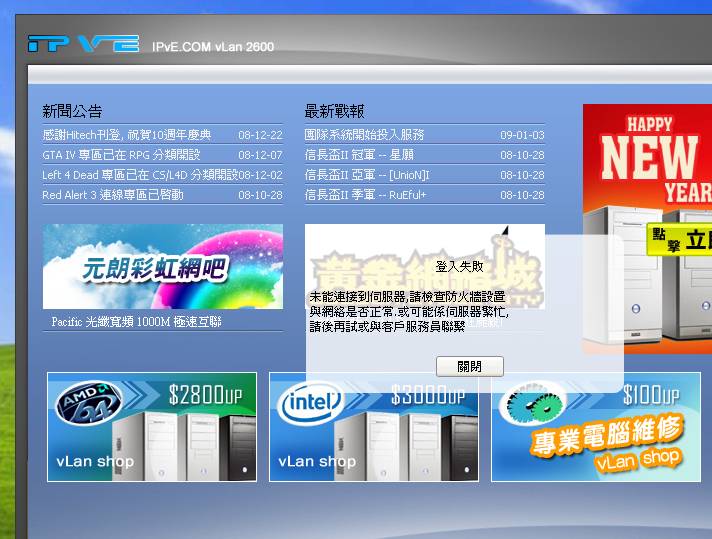Click the Pacific 光纖寬頻 1000M 極速互聯 caption
Image resolution: width=712 pixels, height=539 pixels.
pos(137,322)
